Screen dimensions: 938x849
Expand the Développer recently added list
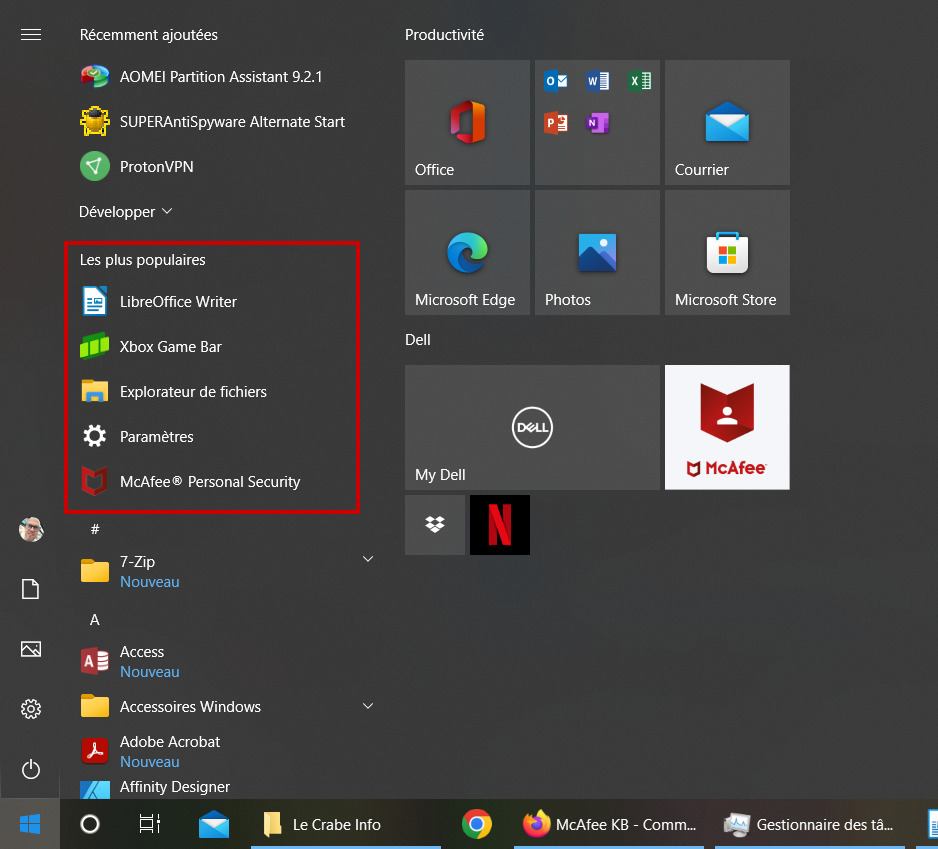[126, 212]
